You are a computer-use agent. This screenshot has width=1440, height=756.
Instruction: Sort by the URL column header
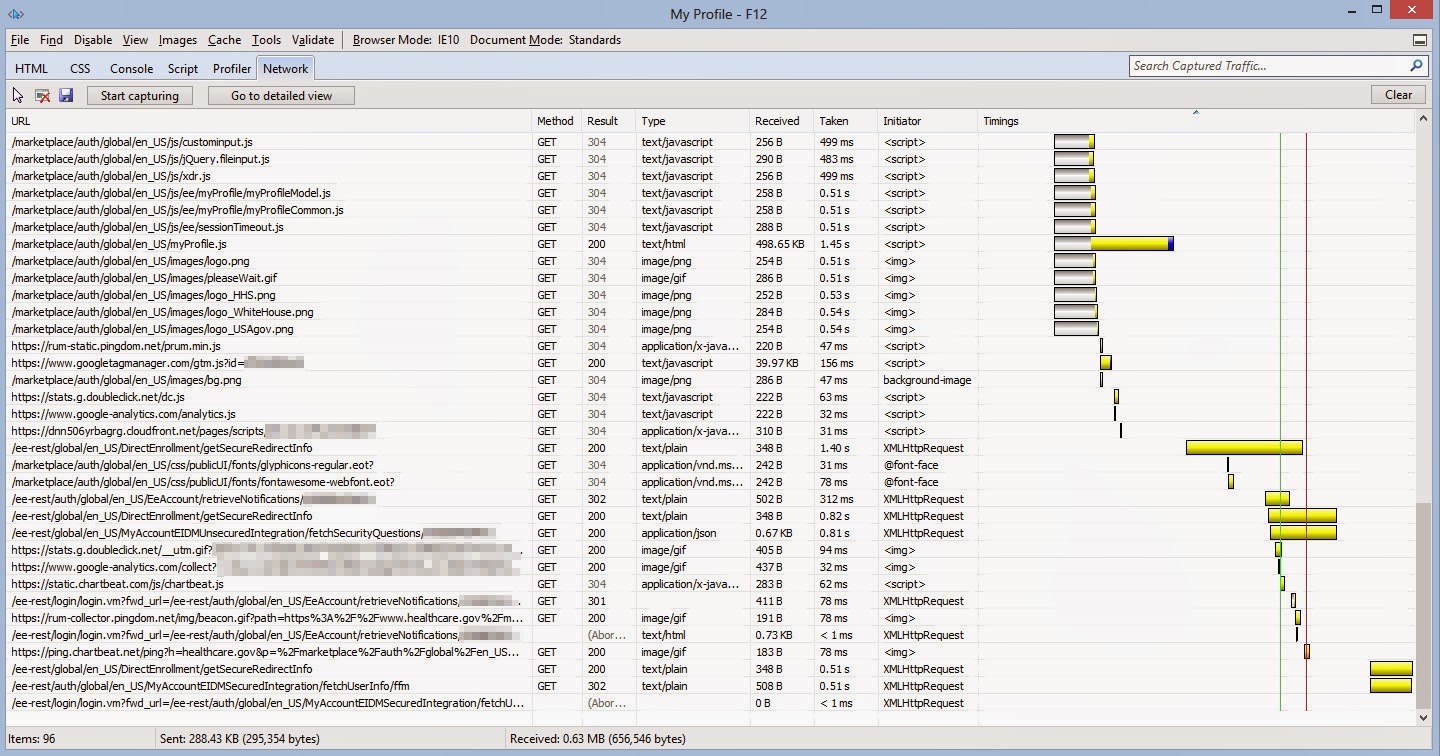click(x=269, y=121)
